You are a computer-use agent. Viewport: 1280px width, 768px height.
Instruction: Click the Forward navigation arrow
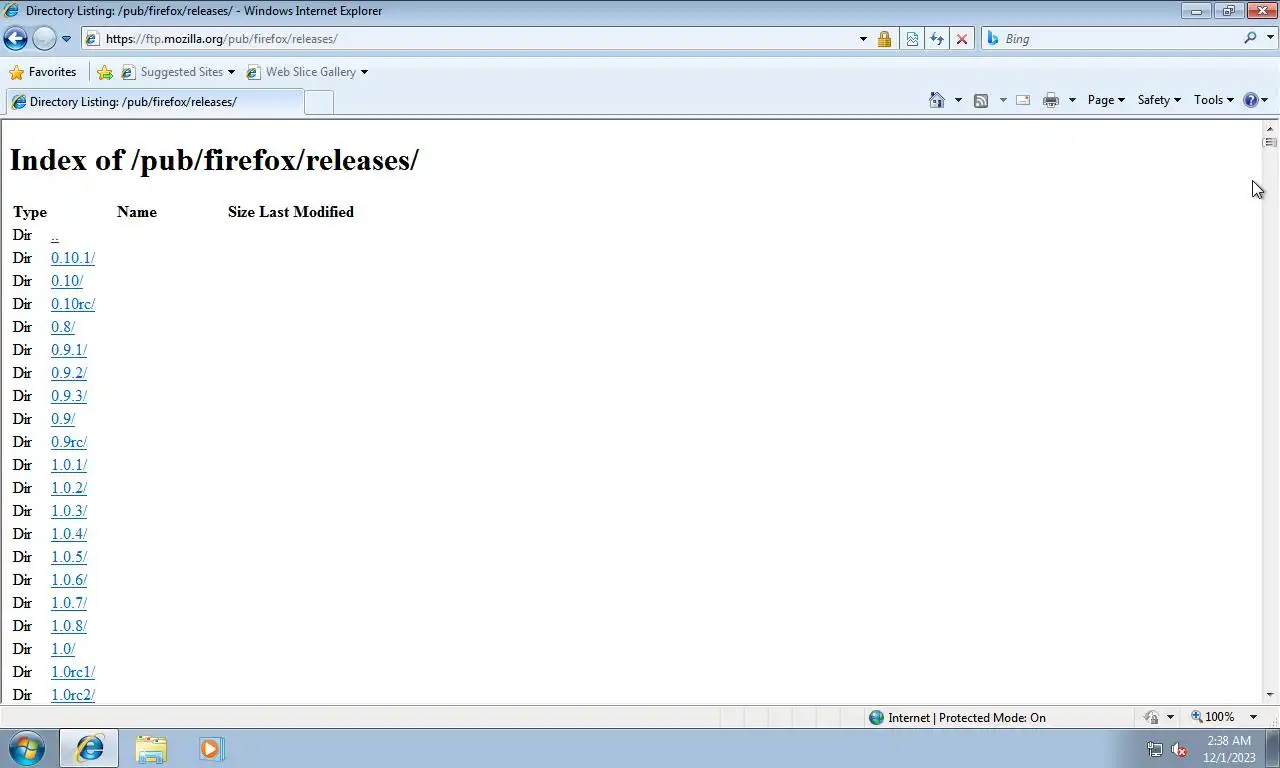pos(44,39)
